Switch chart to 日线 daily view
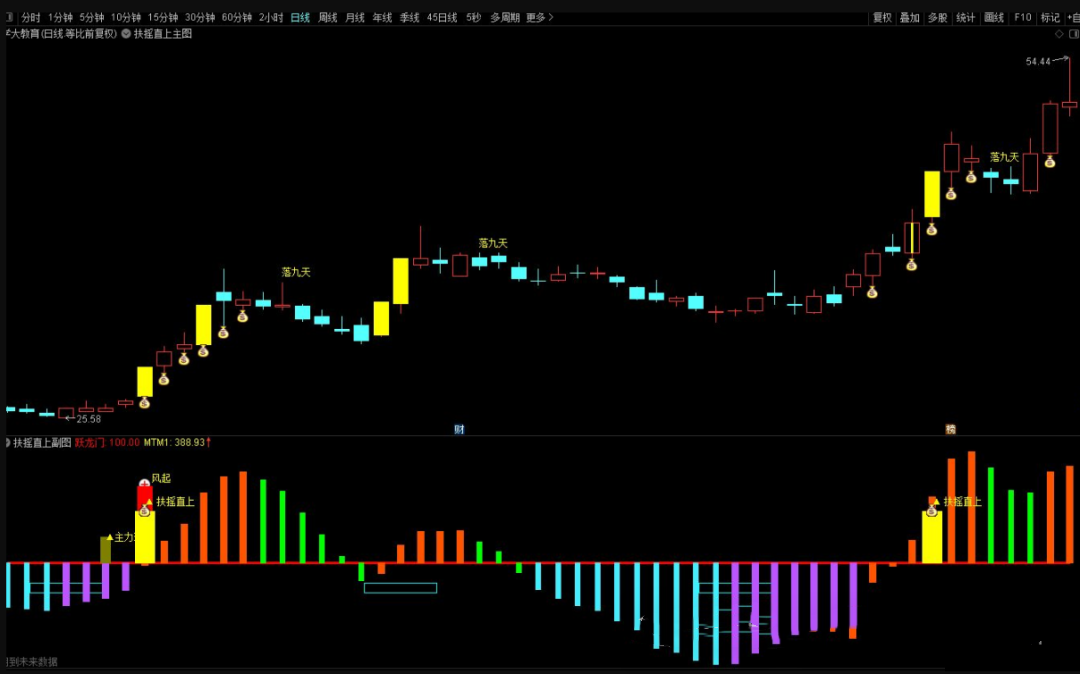 (300, 17)
